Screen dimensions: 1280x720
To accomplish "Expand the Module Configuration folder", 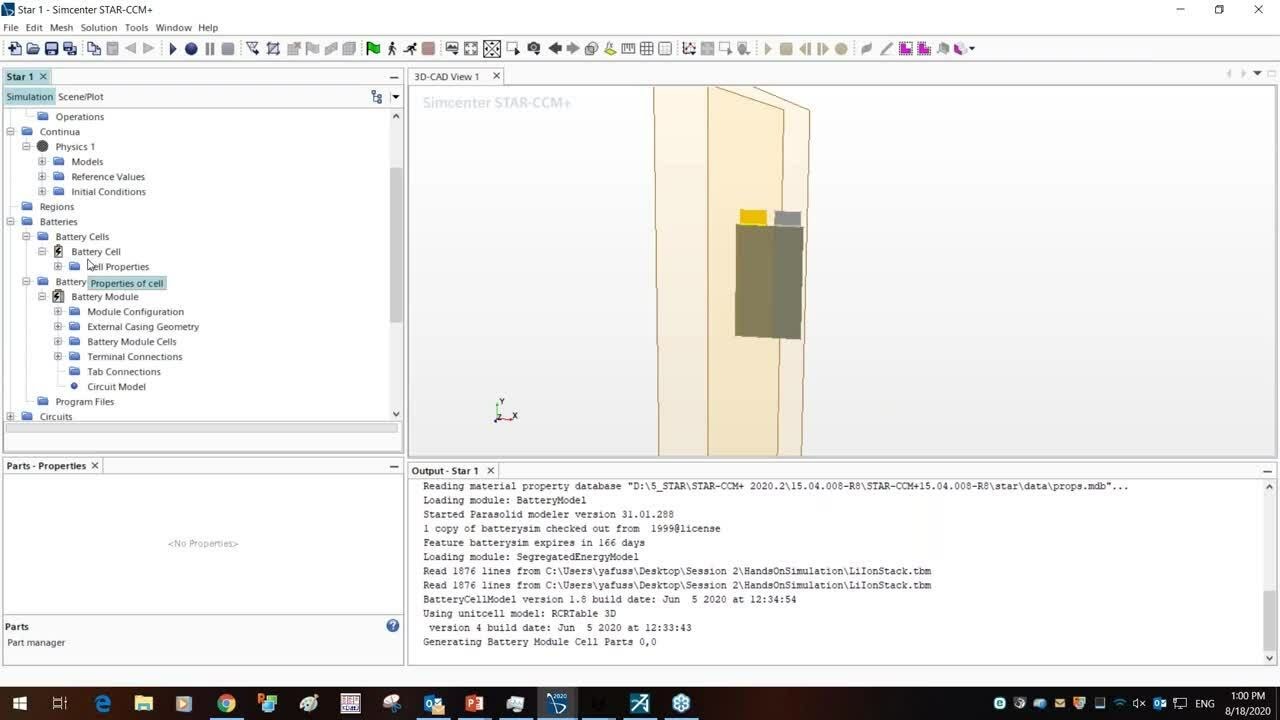I will point(58,312).
